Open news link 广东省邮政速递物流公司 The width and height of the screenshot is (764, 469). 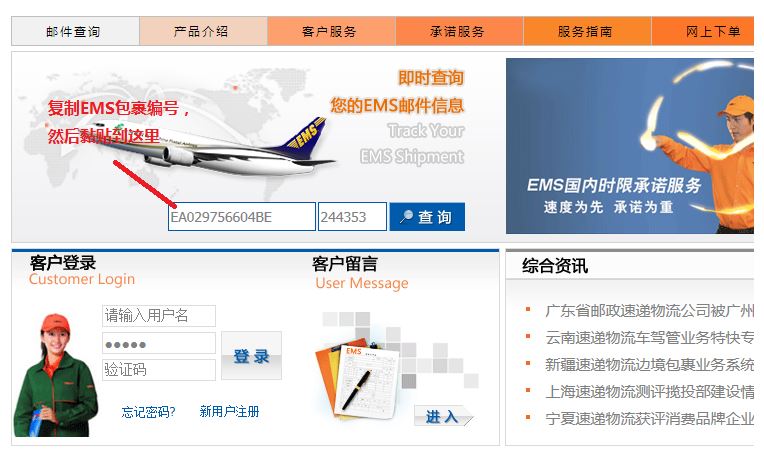(649, 310)
